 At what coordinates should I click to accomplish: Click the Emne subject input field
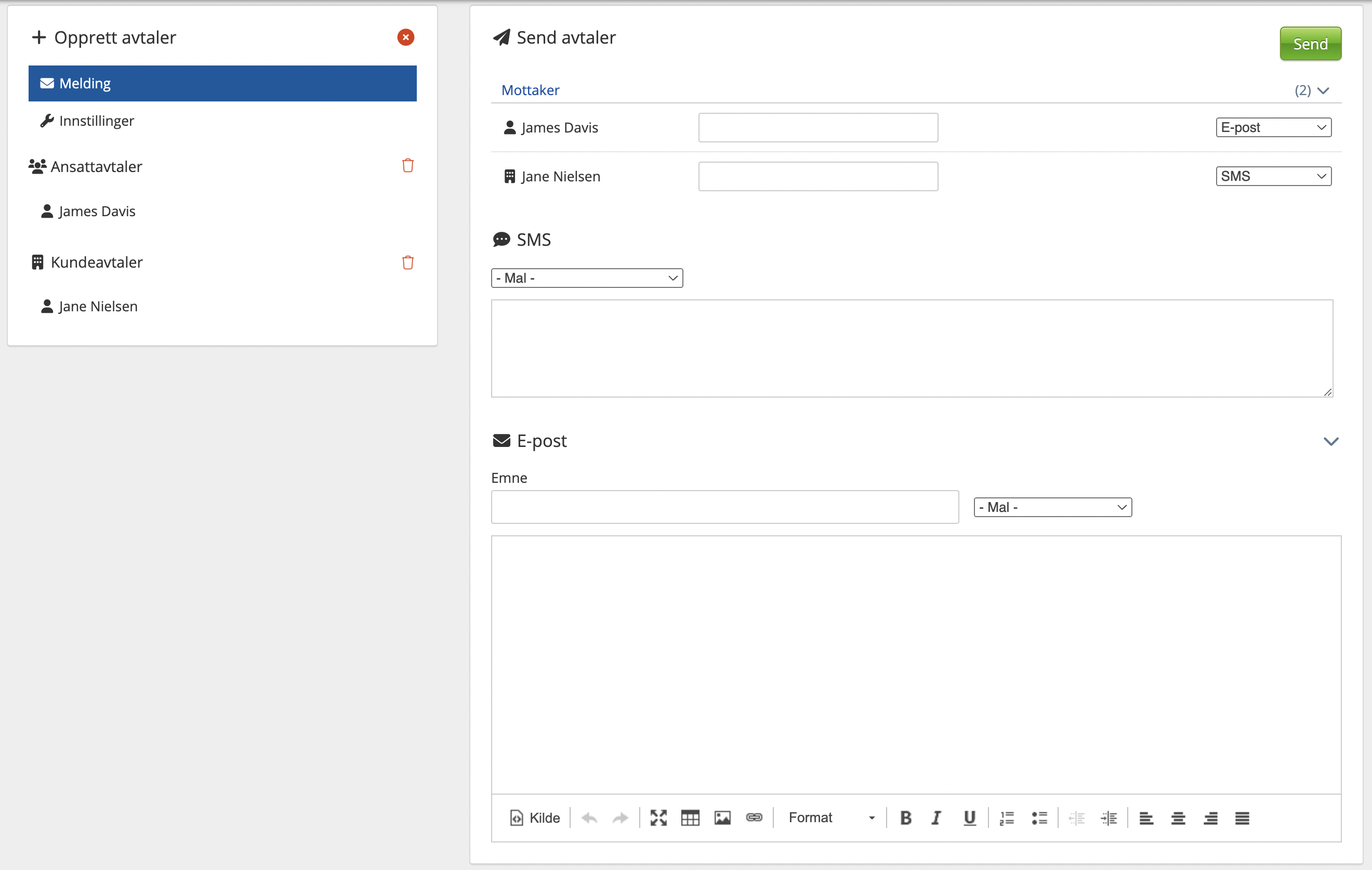724,507
